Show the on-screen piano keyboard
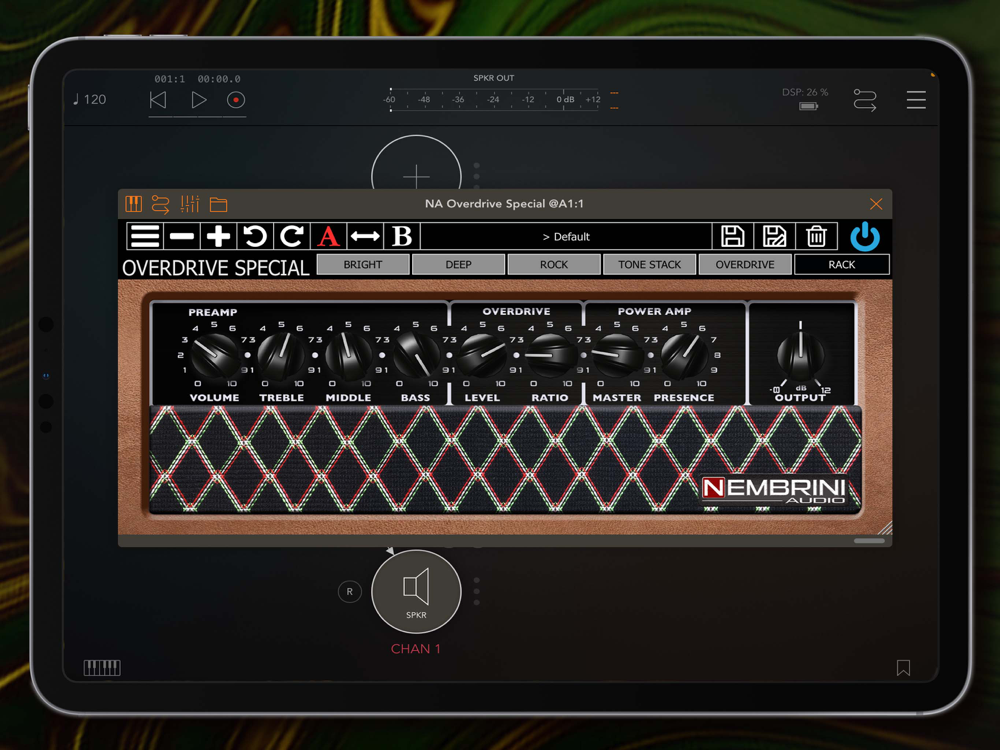This screenshot has width=1000, height=750. pos(102,668)
